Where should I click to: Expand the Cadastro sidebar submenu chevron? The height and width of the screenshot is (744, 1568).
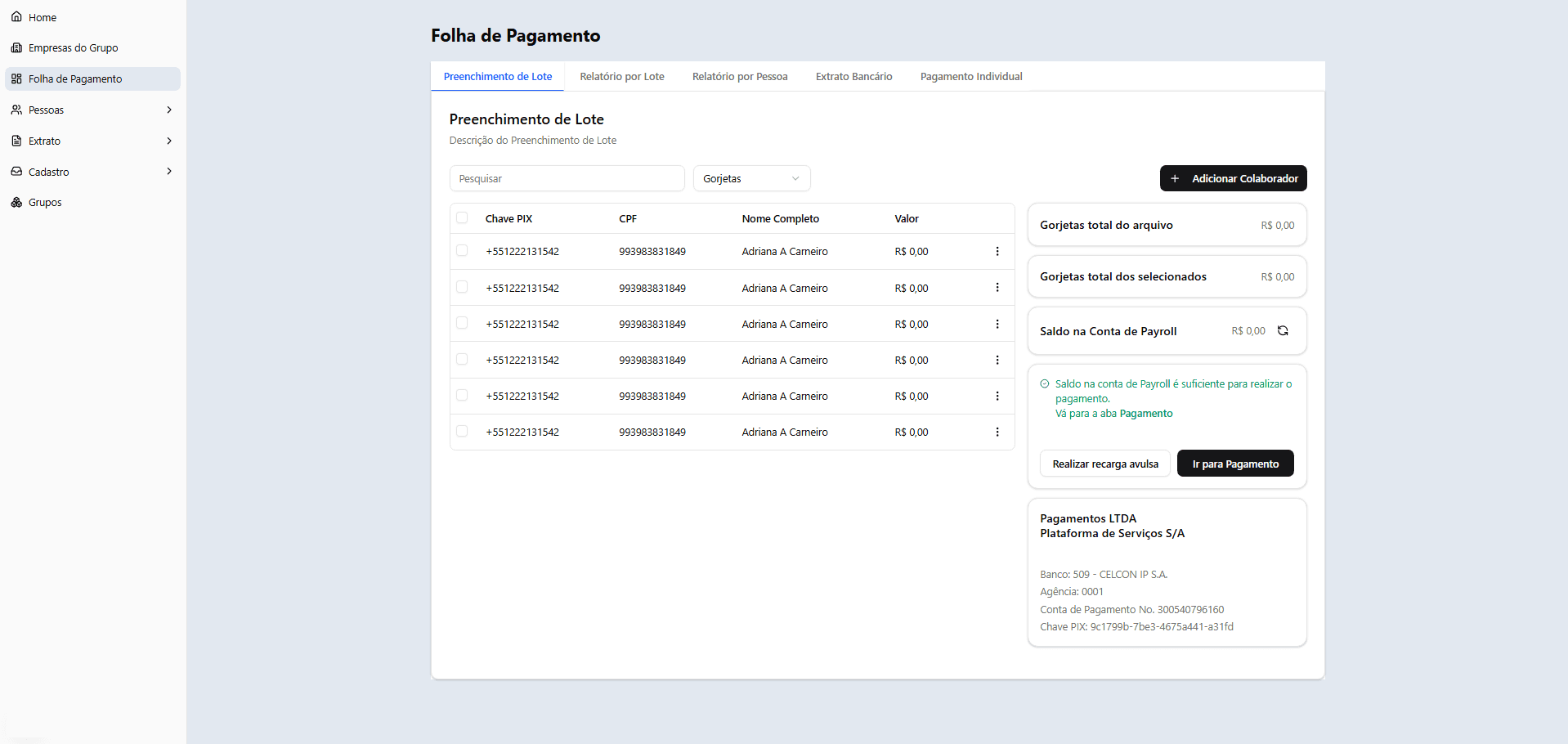coord(169,172)
